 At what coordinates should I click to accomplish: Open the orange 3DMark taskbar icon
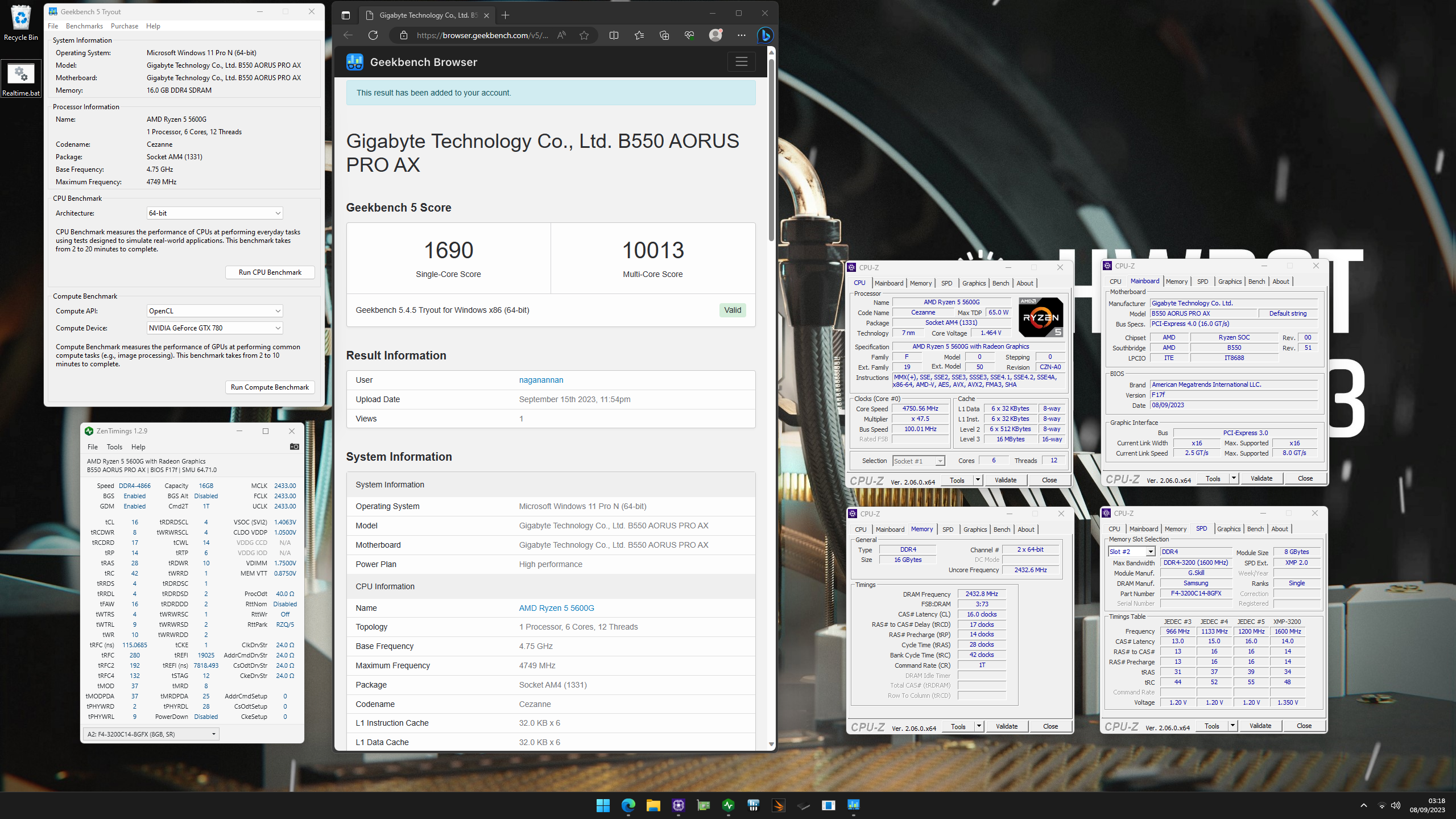pos(778,805)
